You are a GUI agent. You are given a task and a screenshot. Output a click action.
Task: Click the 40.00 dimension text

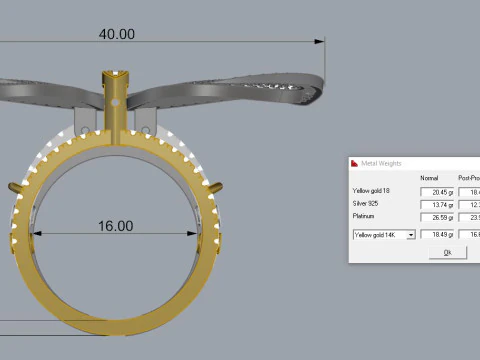coord(117,34)
